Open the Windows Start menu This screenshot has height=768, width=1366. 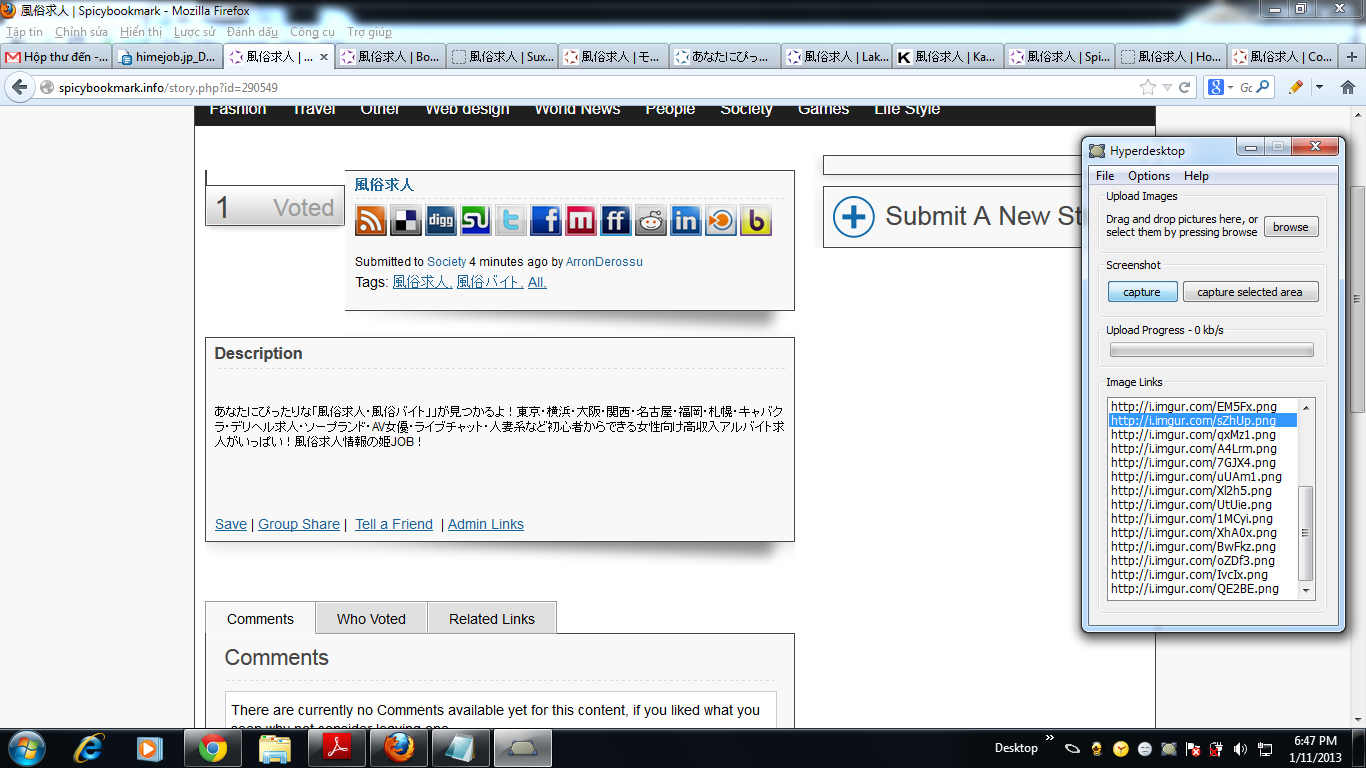pyautogui.click(x=25, y=748)
